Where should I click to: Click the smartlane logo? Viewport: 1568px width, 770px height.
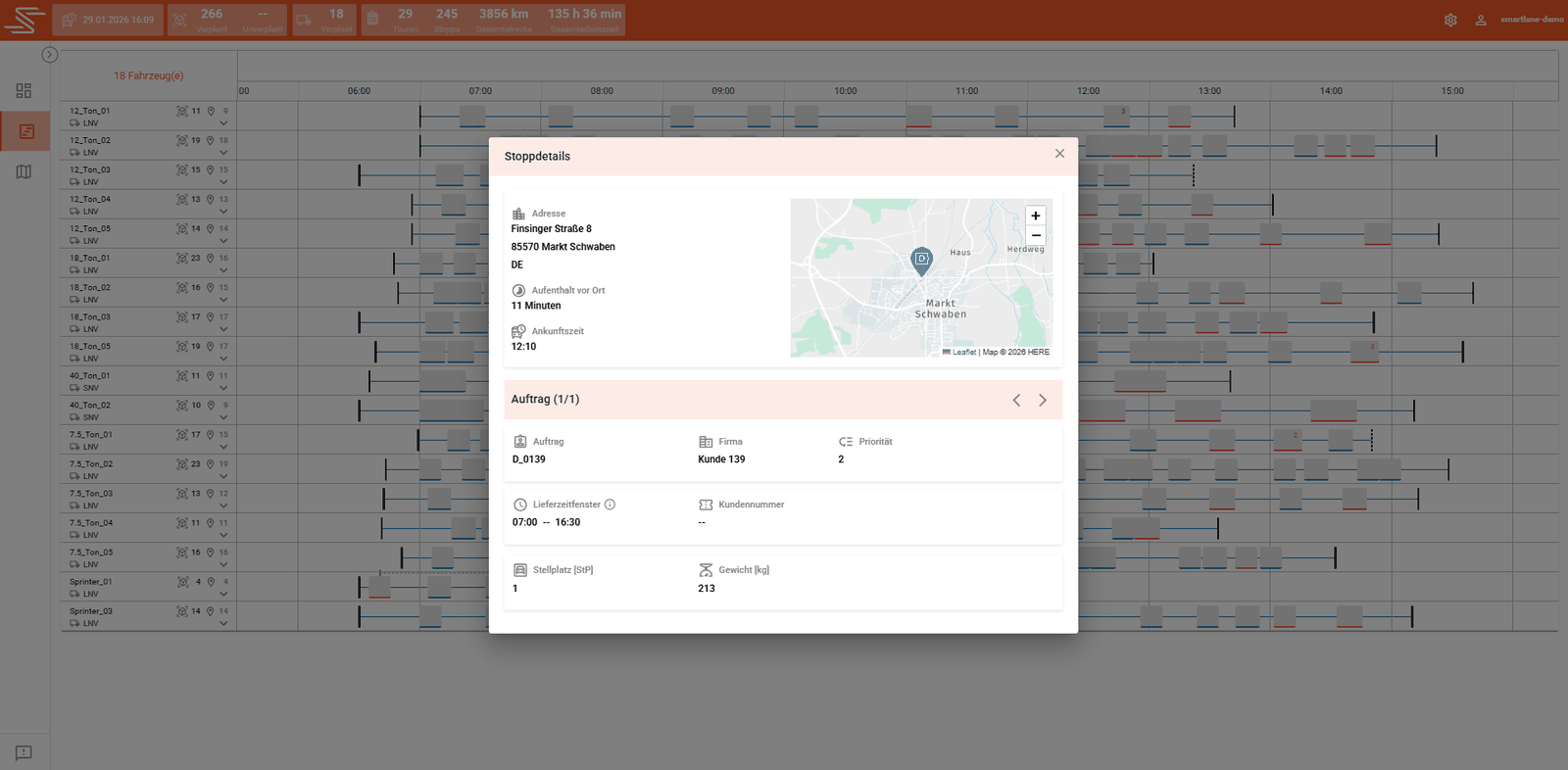tap(24, 20)
